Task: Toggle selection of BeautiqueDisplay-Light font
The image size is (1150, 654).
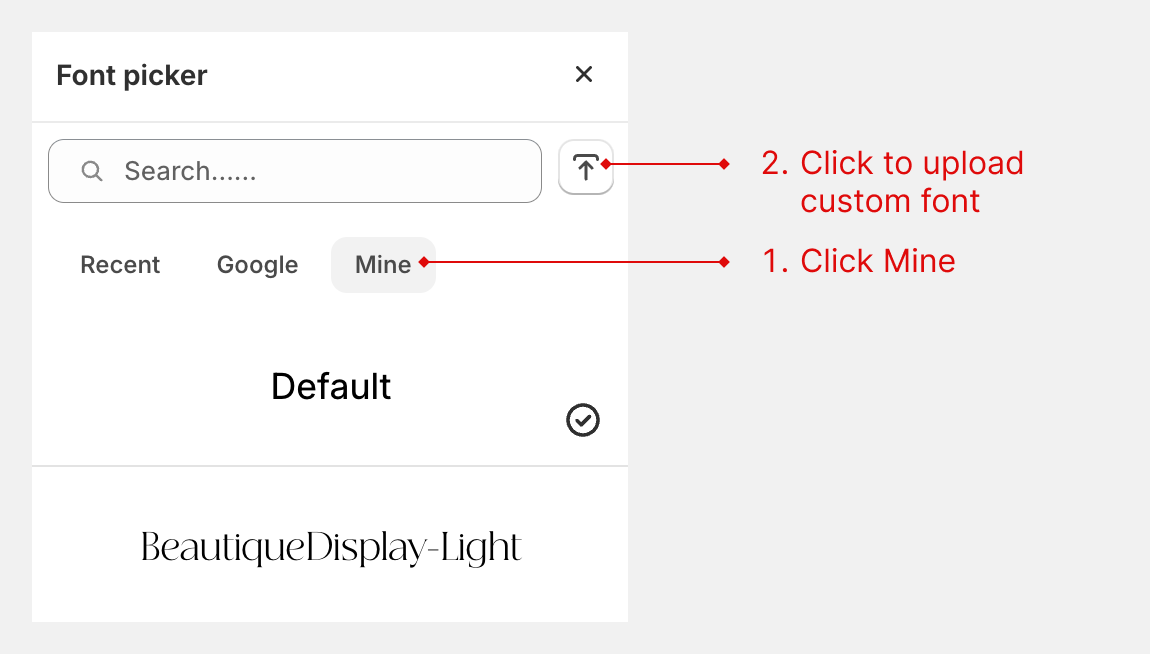Action: coord(330,545)
